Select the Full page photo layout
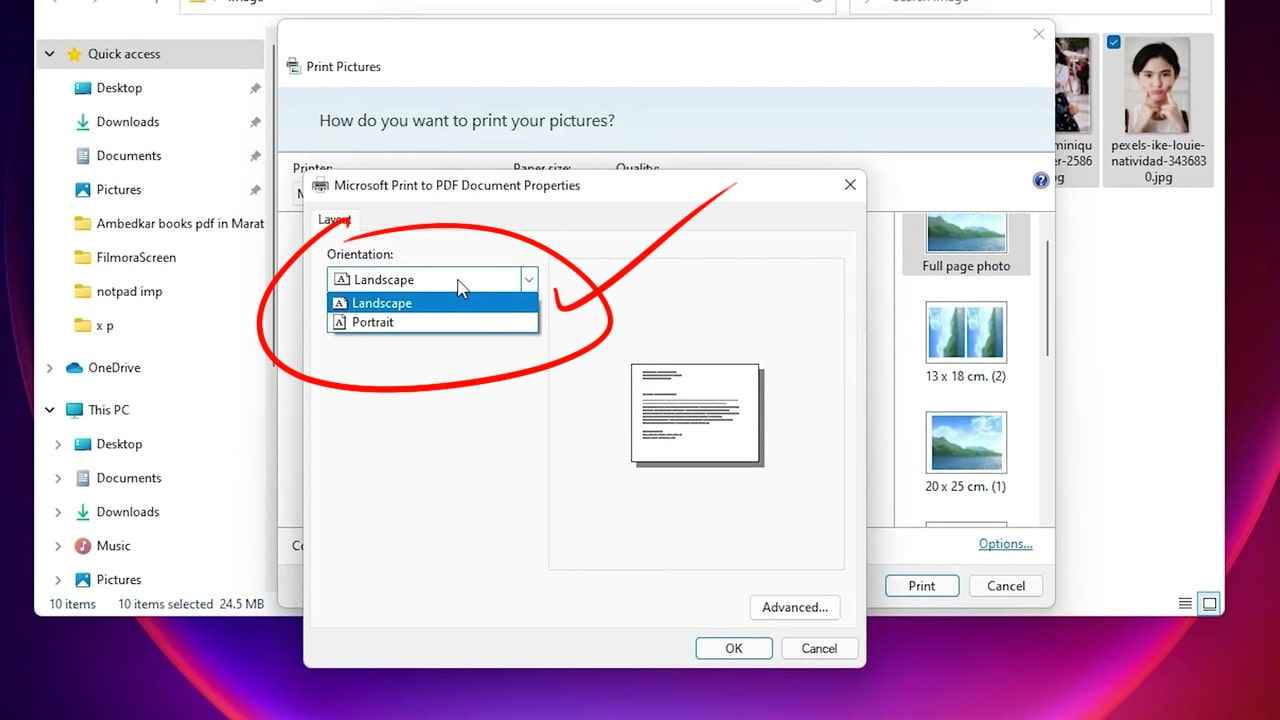The height and width of the screenshot is (720, 1280). pyautogui.click(x=965, y=240)
